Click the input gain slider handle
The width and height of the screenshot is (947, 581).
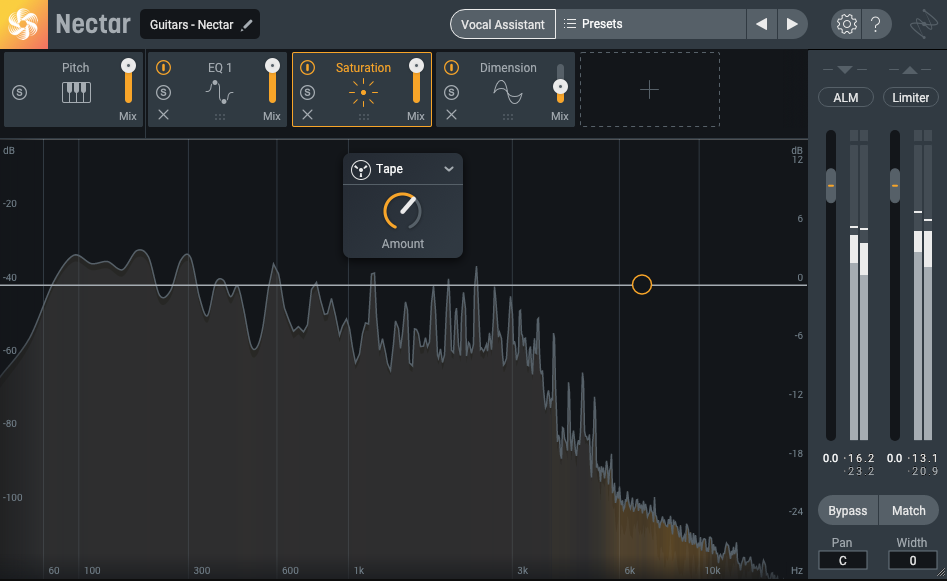[831, 185]
